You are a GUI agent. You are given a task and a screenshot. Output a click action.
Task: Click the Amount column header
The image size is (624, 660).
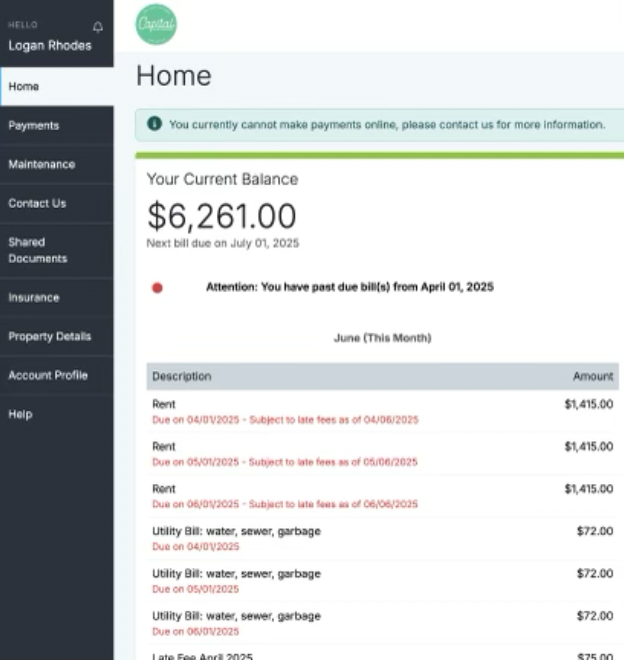click(x=593, y=376)
